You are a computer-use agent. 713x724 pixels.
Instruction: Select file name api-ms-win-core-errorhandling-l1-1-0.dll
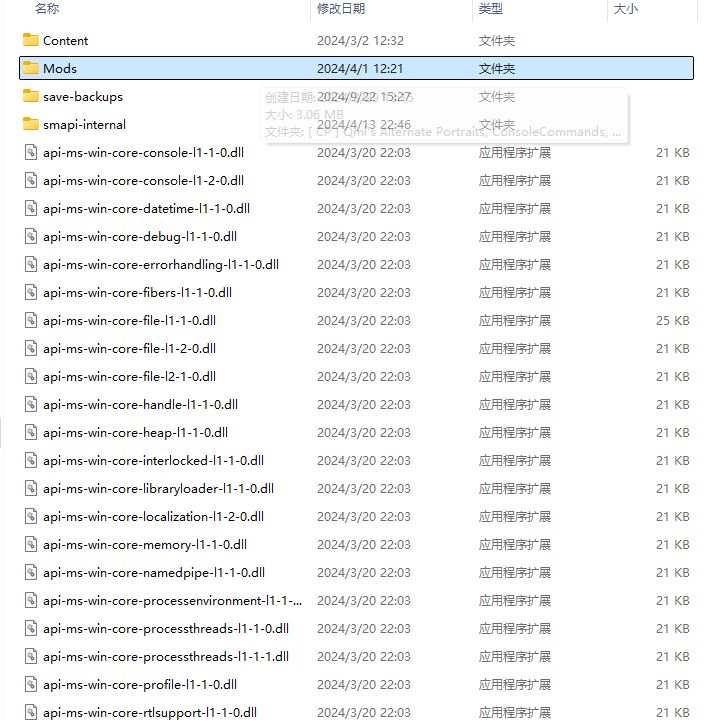click(x=161, y=265)
